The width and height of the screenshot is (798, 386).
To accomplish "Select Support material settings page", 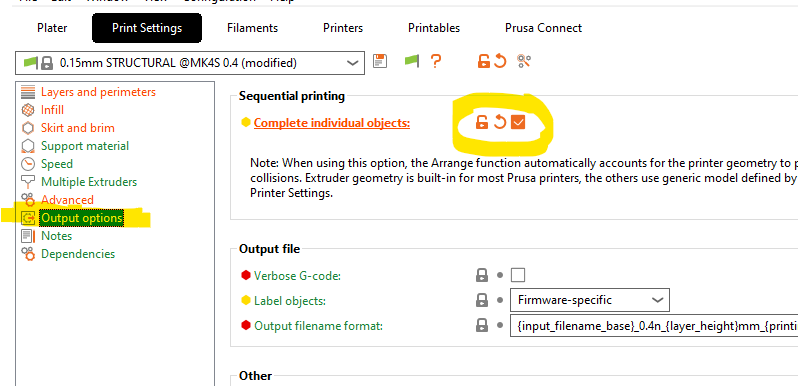I will point(85,146).
